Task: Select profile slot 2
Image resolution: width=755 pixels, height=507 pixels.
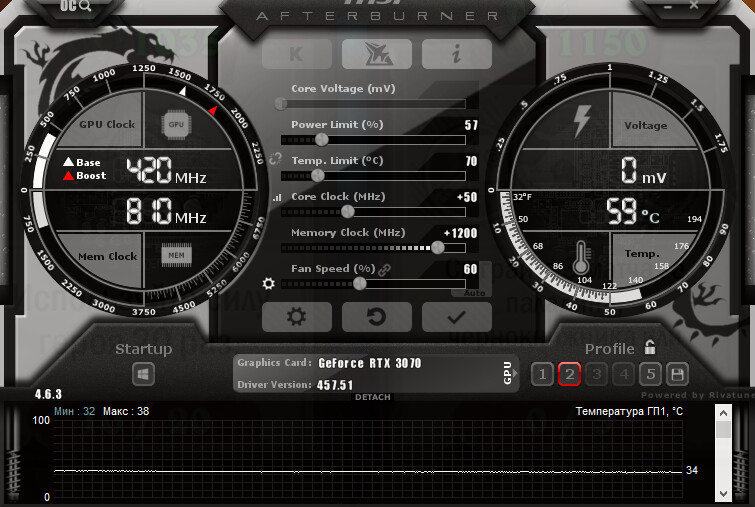Action: pos(569,374)
